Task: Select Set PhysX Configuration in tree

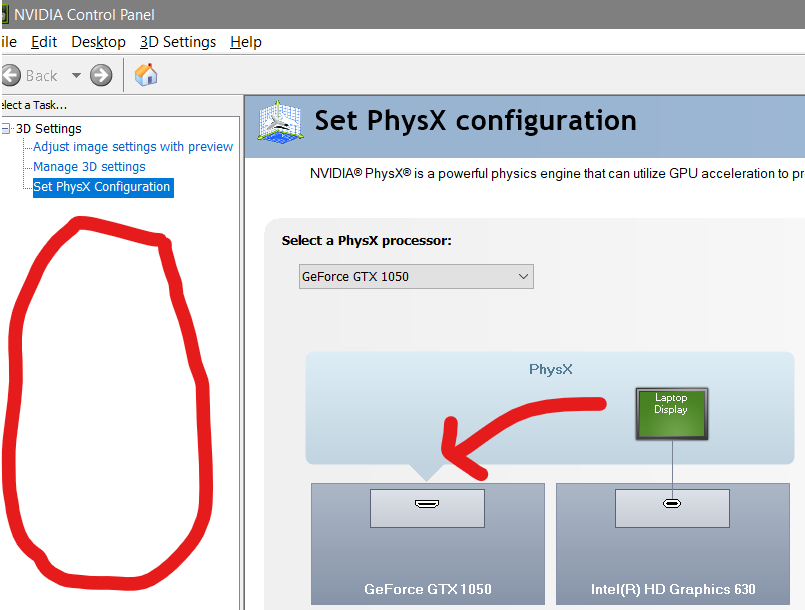Action: click(103, 187)
